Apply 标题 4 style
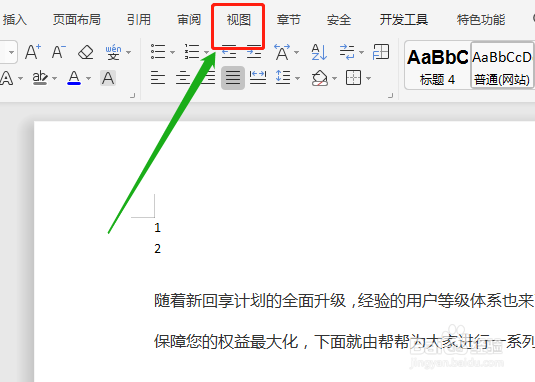 tap(438, 65)
